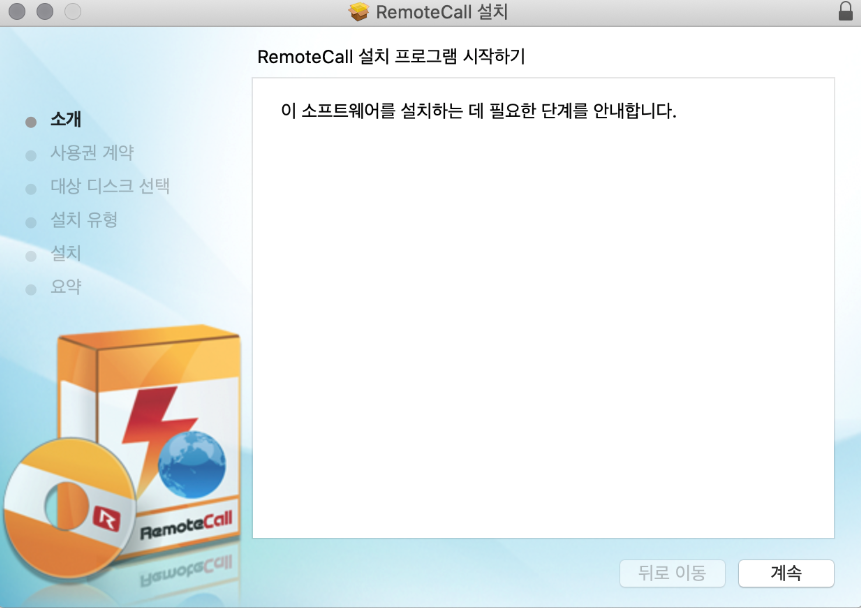Select the 사용권 계약 step
This screenshot has width=861, height=608.
[92, 153]
